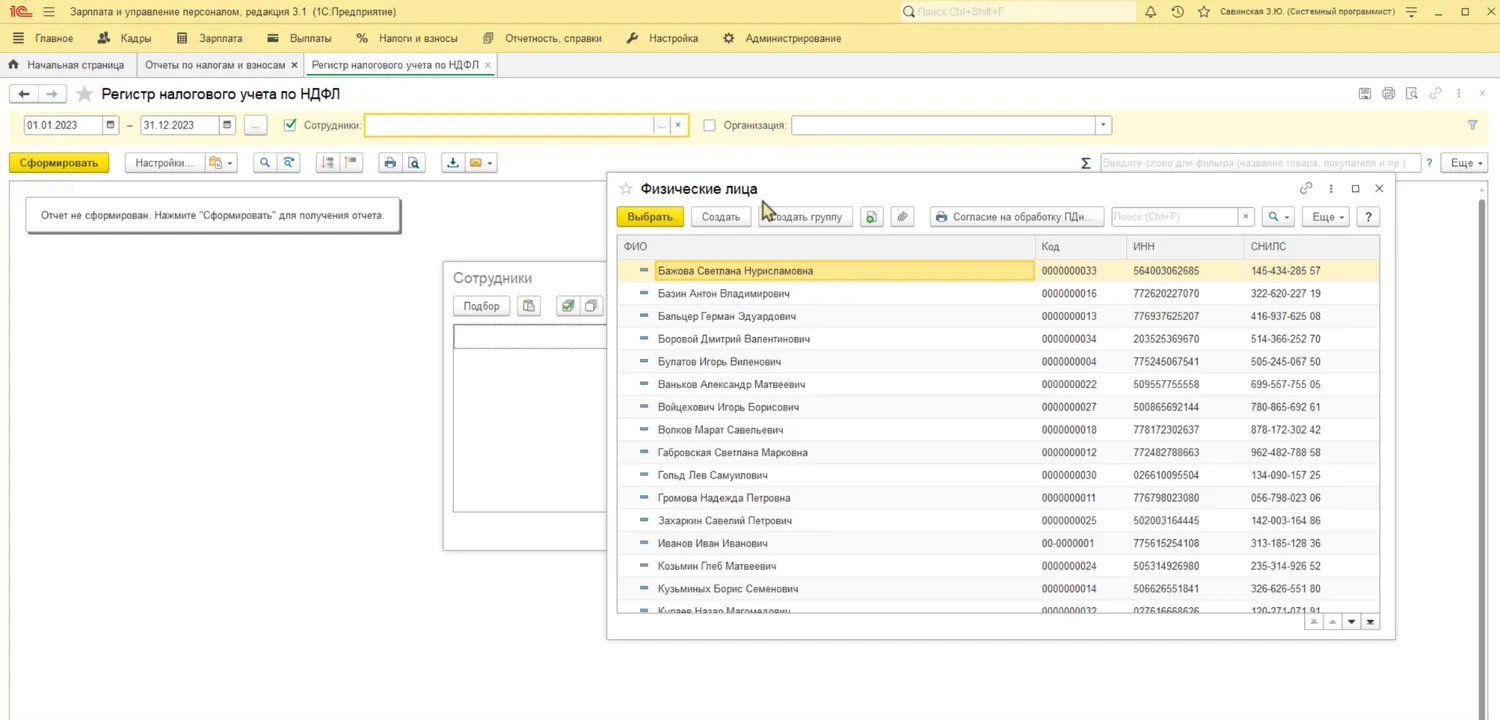The image size is (1500, 720).
Task: Go back with the left arrow button
Action: [24, 94]
